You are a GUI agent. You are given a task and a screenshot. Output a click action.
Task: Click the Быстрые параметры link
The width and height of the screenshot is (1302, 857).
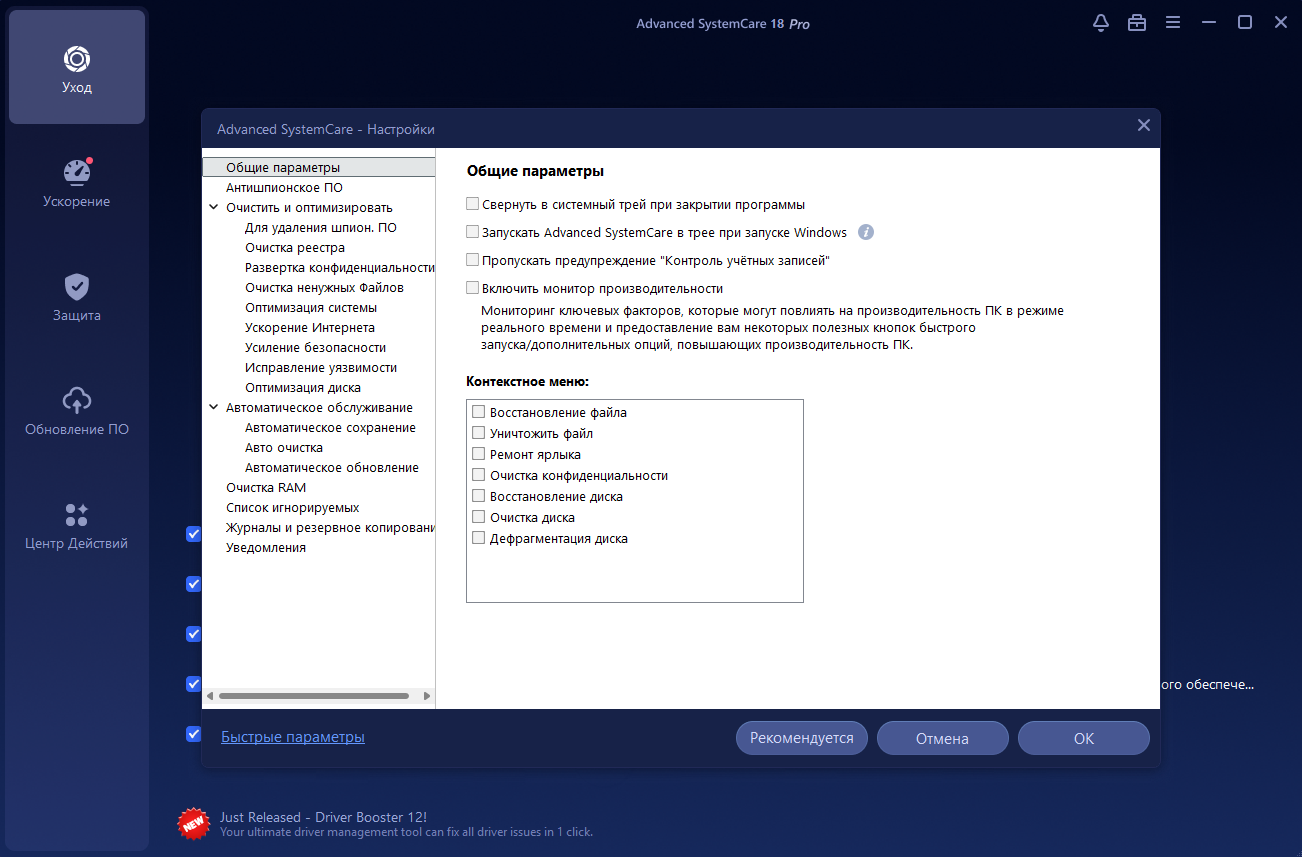[293, 737]
